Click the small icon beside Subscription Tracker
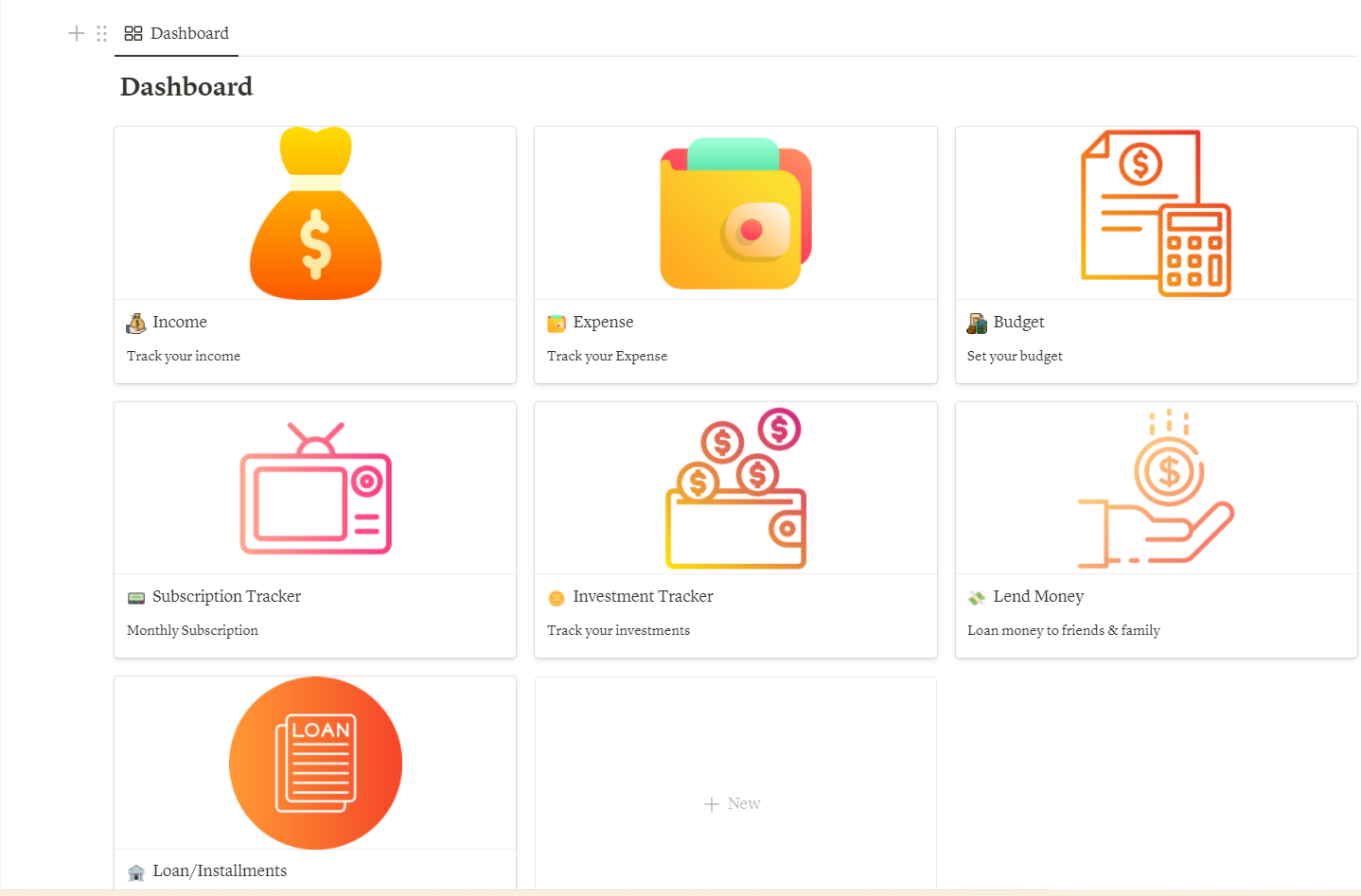This screenshot has width=1361, height=896. (x=136, y=598)
